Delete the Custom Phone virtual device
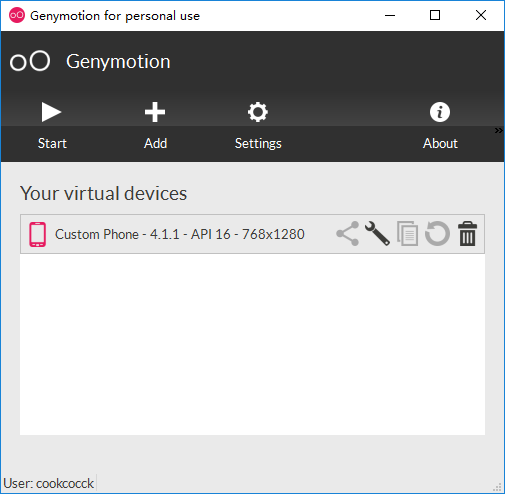The image size is (505, 494). click(468, 234)
